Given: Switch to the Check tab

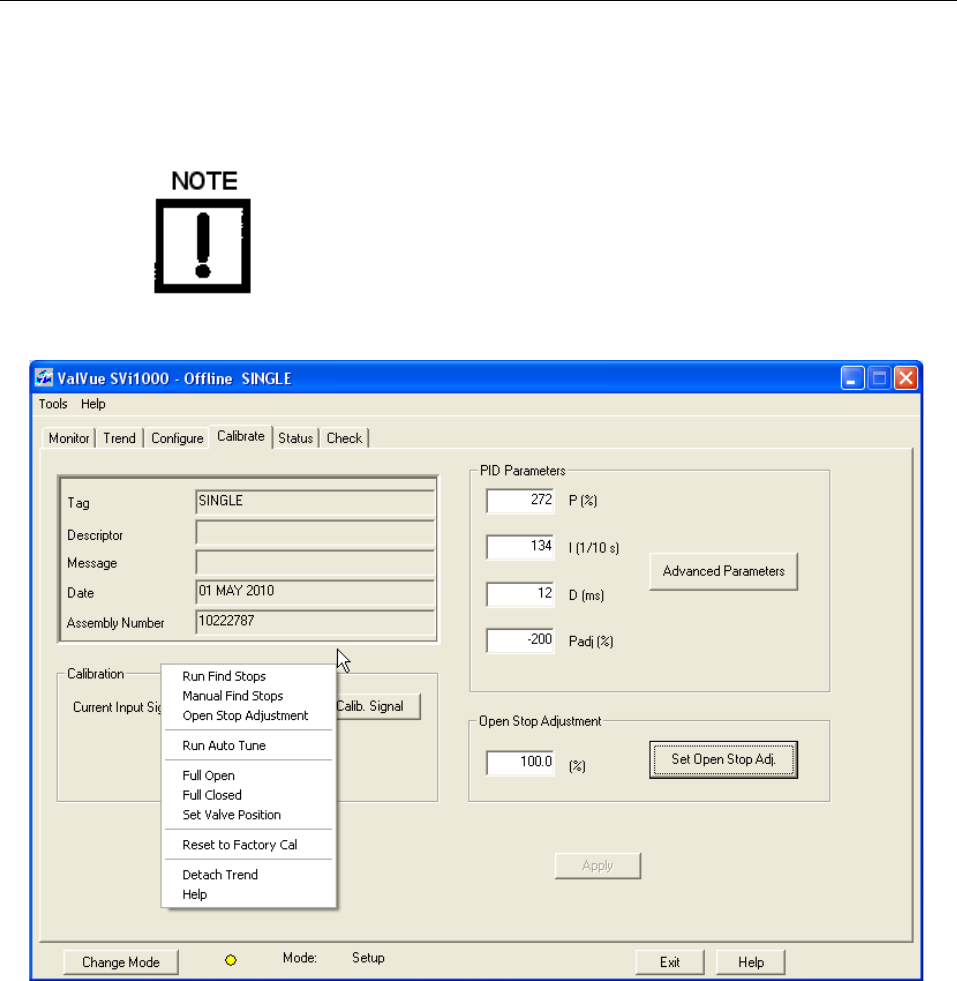Looking at the screenshot, I should click(x=344, y=438).
